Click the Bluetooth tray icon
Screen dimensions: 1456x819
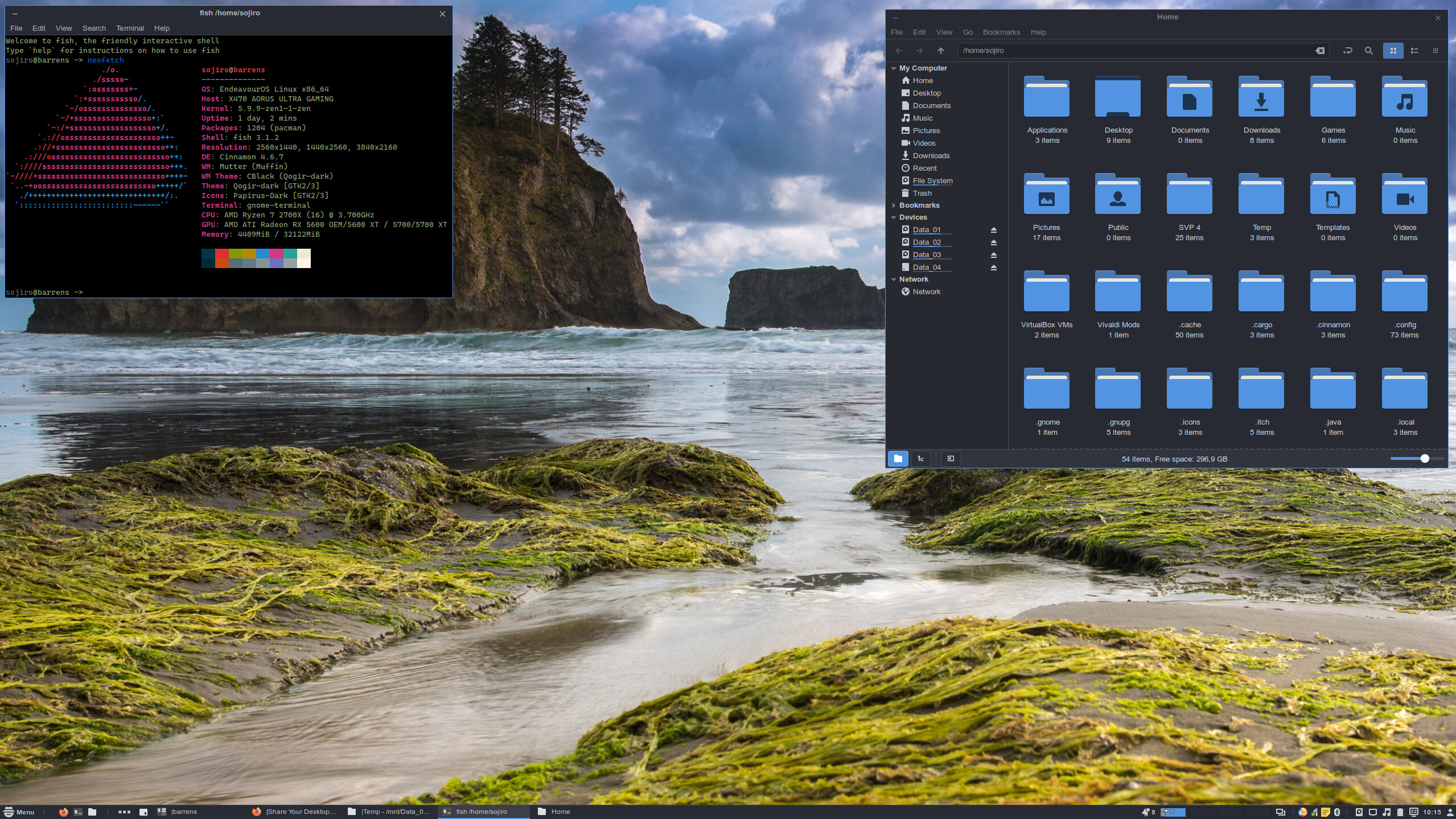point(1337,812)
